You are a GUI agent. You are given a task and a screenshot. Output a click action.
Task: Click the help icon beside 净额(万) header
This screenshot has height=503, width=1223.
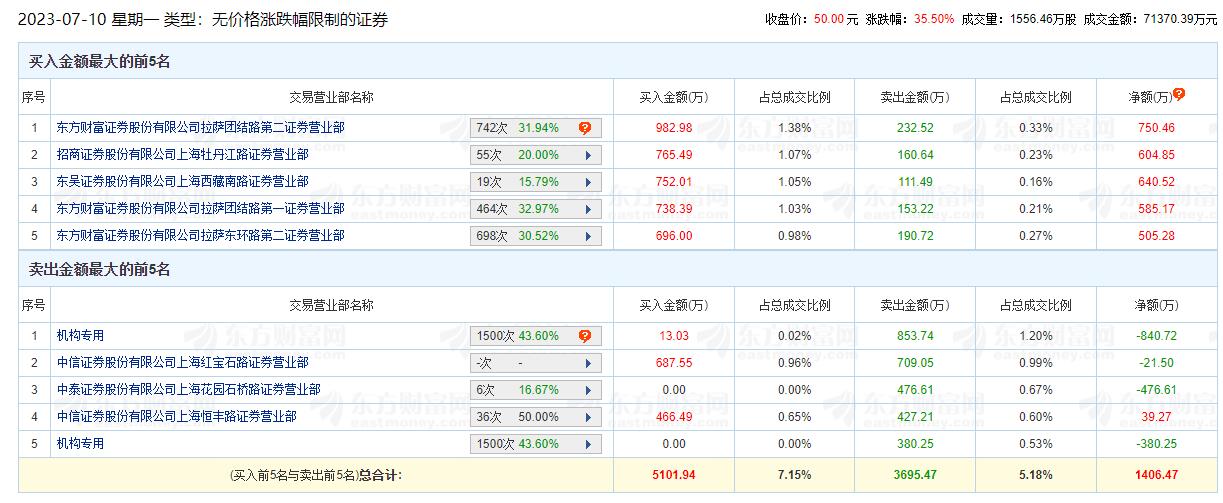[1179, 94]
